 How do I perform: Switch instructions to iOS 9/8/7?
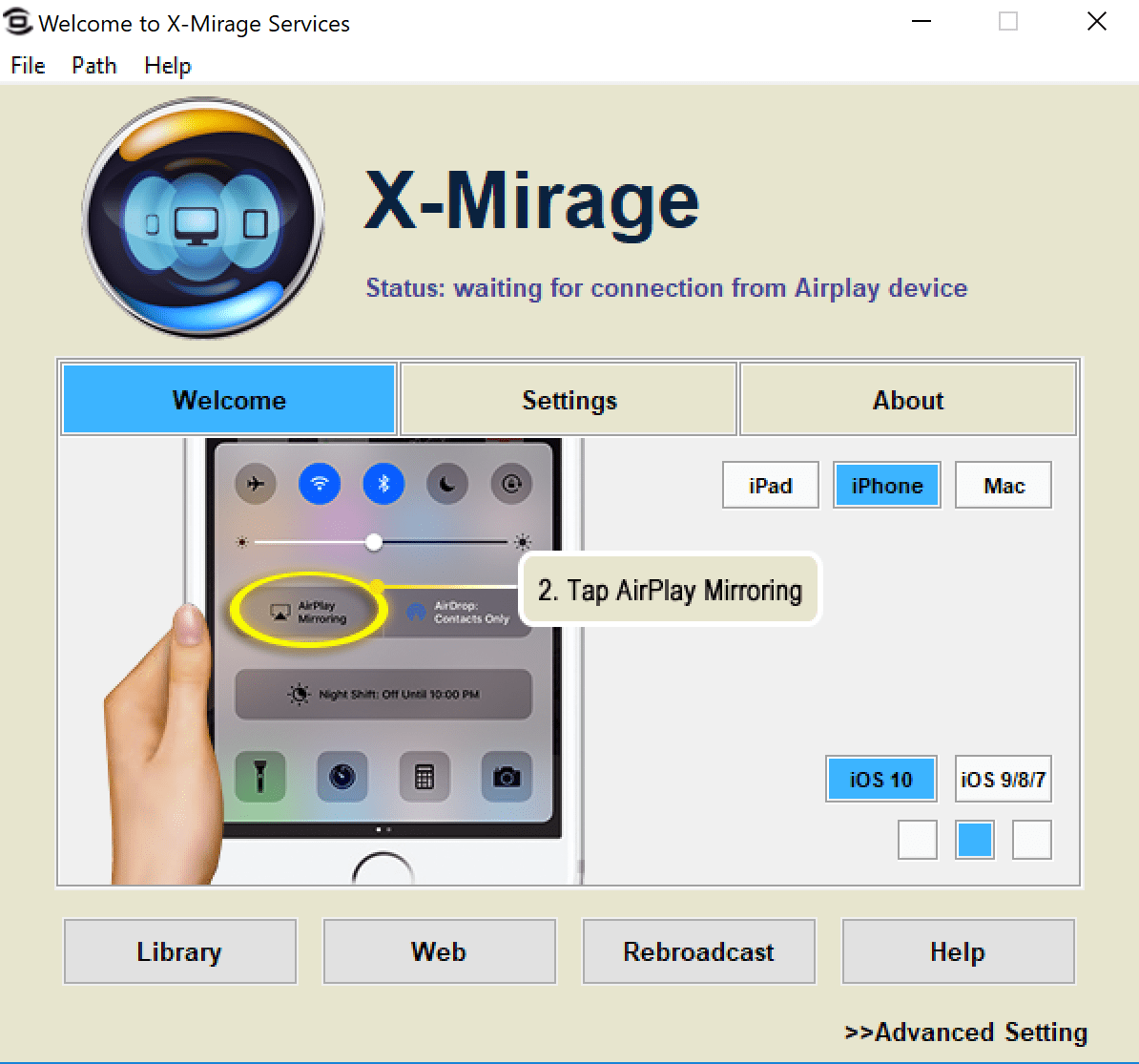click(1004, 779)
